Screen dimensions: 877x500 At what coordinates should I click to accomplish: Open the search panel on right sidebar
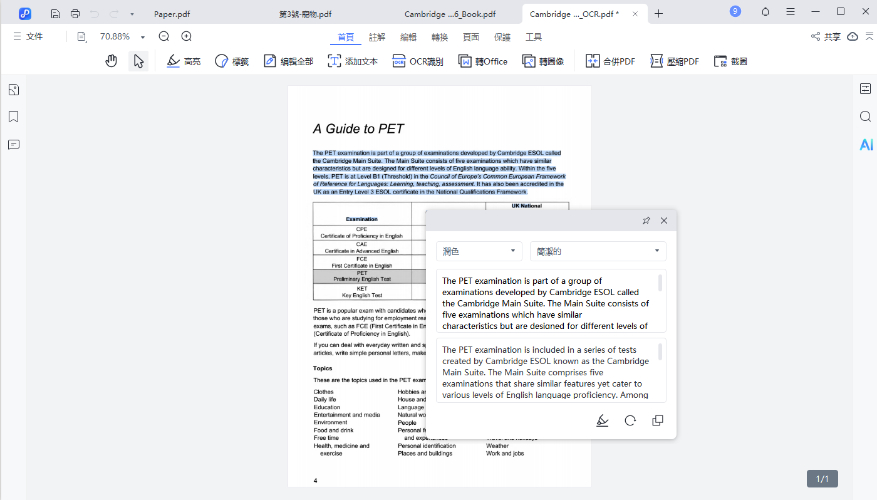pyautogui.click(x=866, y=117)
